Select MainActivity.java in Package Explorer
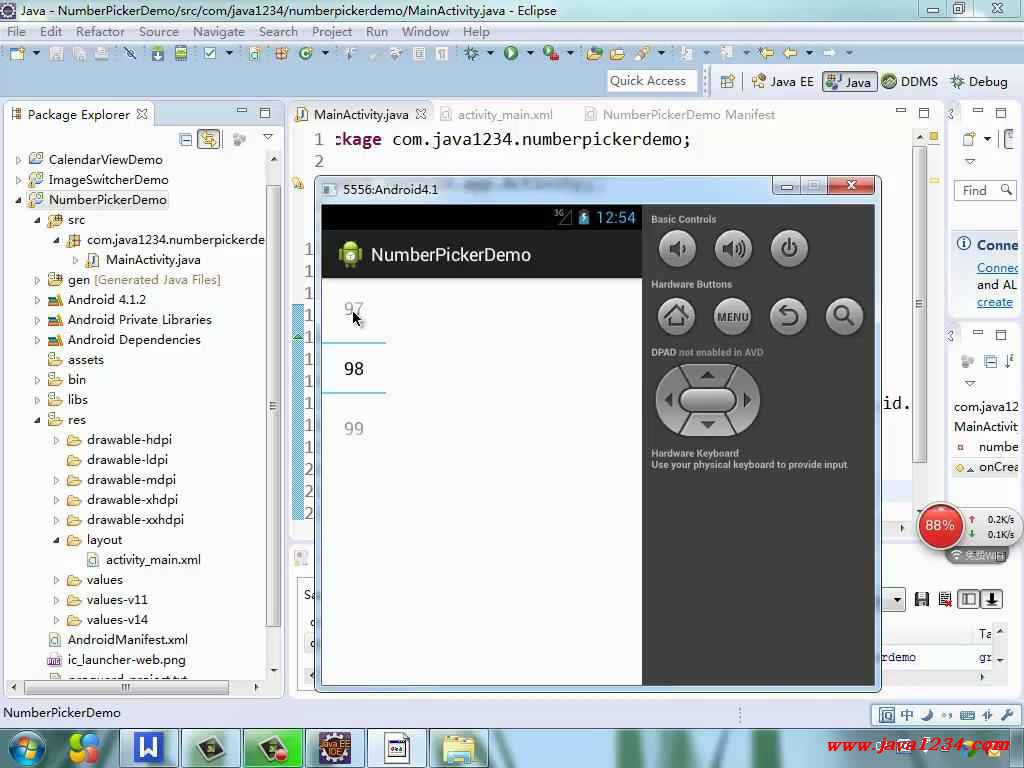Image resolution: width=1024 pixels, height=768 pixels. (x=153, y=260)
